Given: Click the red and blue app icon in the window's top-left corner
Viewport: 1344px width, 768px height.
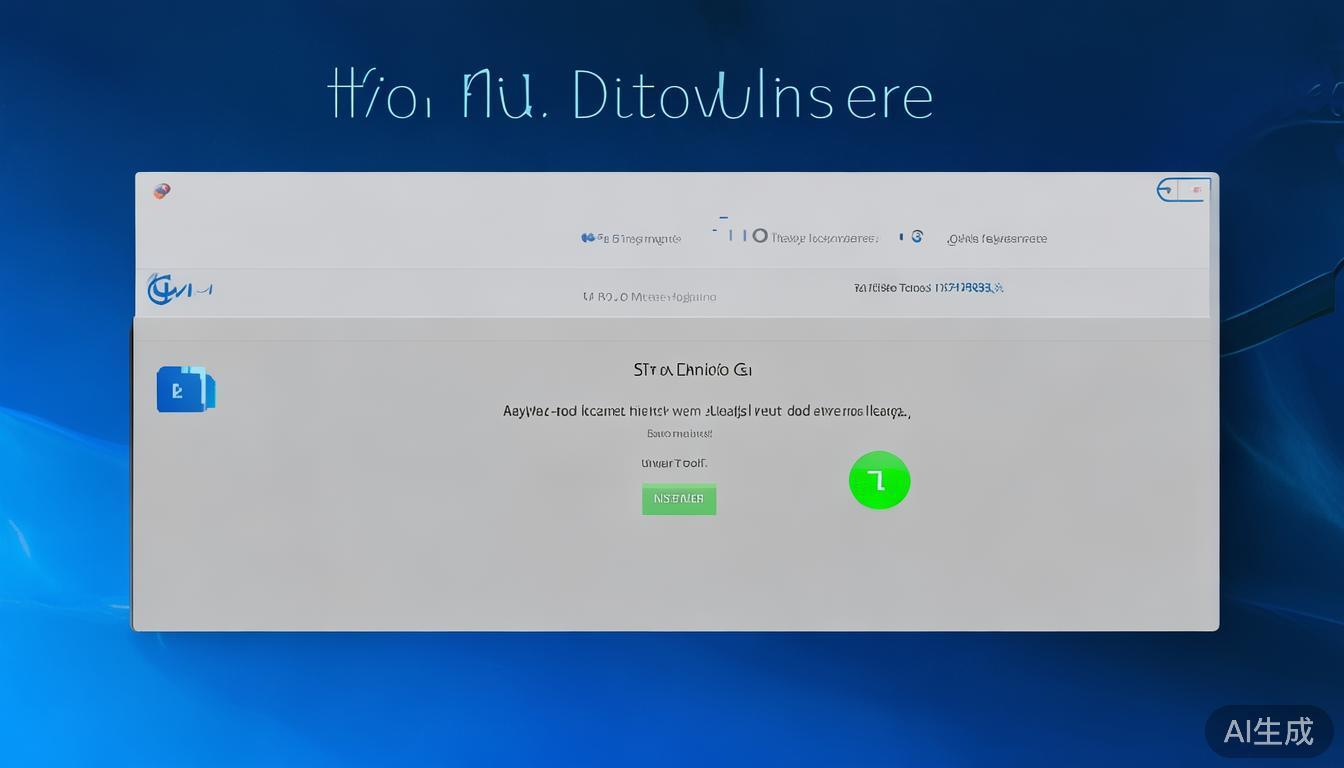Looking at the screenshot, I should 162,191.
